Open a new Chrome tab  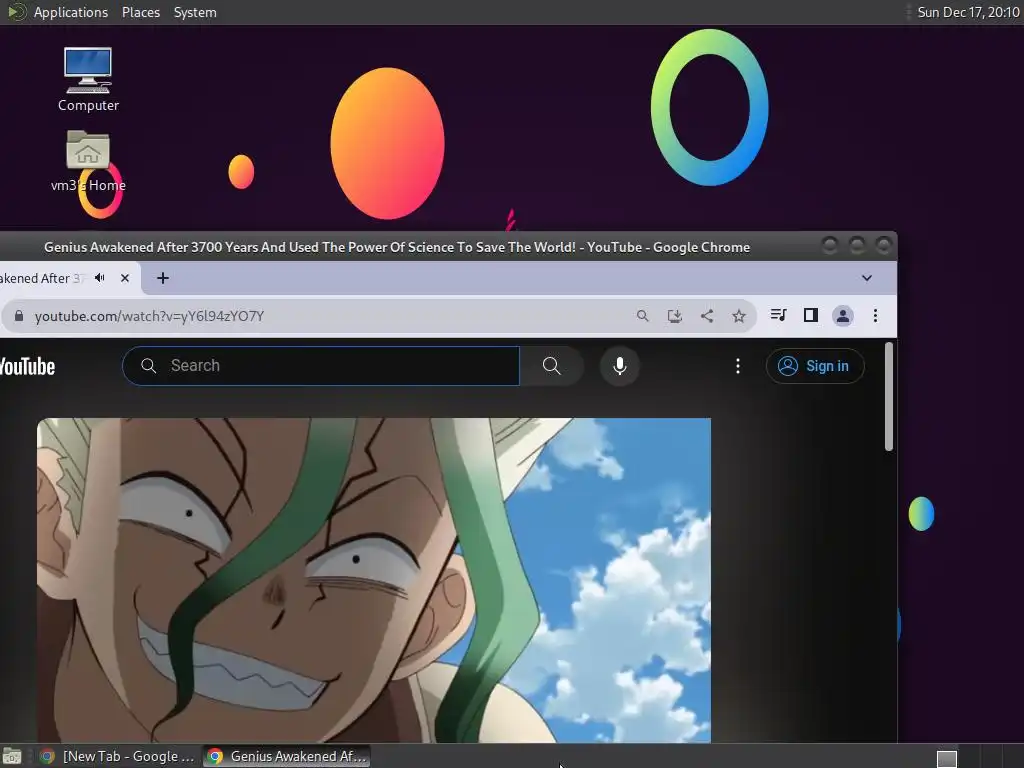click(x=163, y=278)
